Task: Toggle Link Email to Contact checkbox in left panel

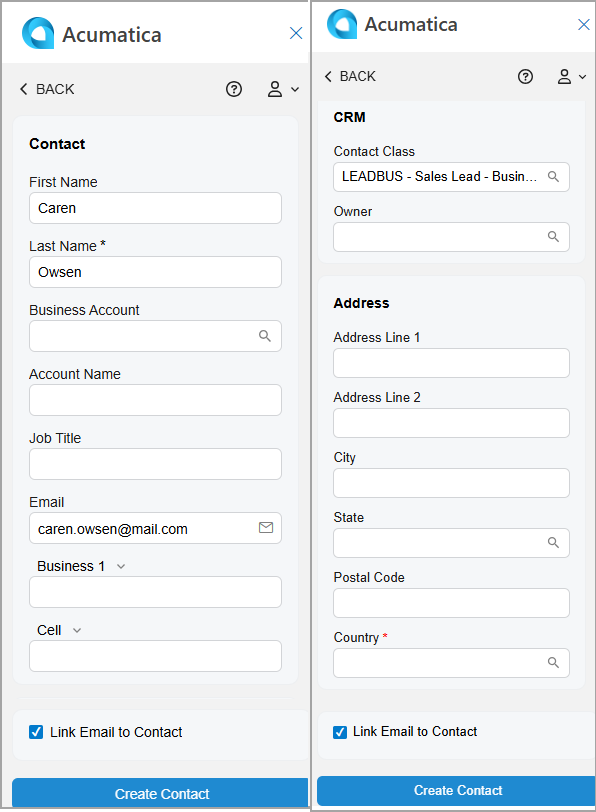Action: [36, 732]
